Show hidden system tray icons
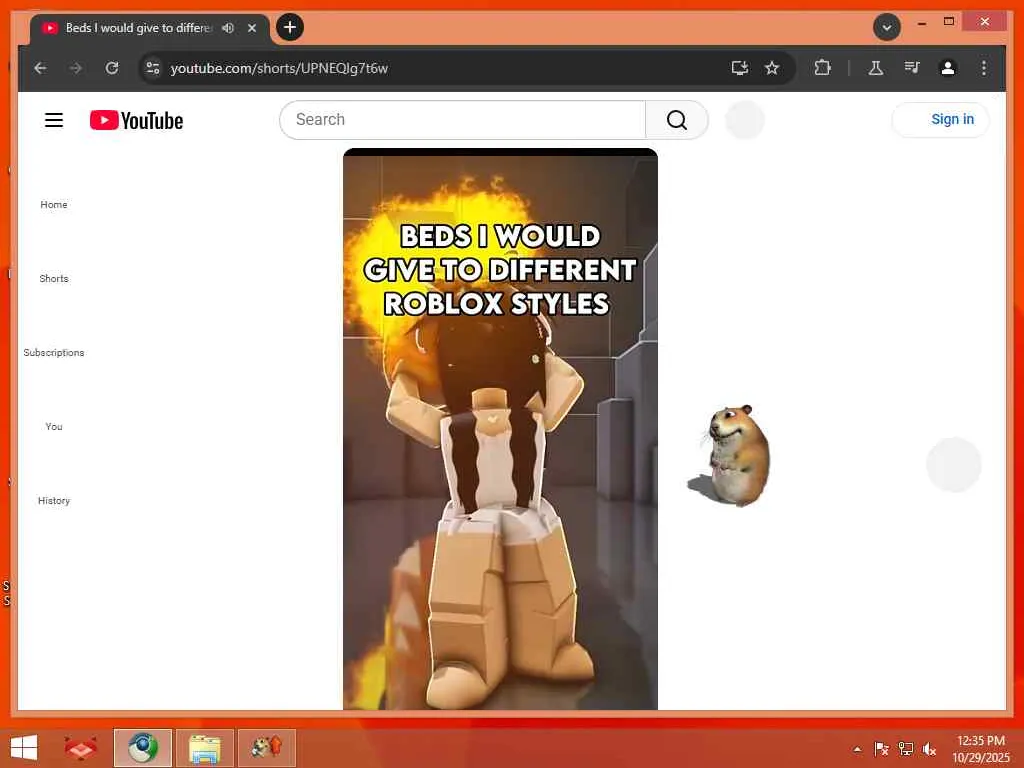1024x768 pixels. tap(857, 749)
